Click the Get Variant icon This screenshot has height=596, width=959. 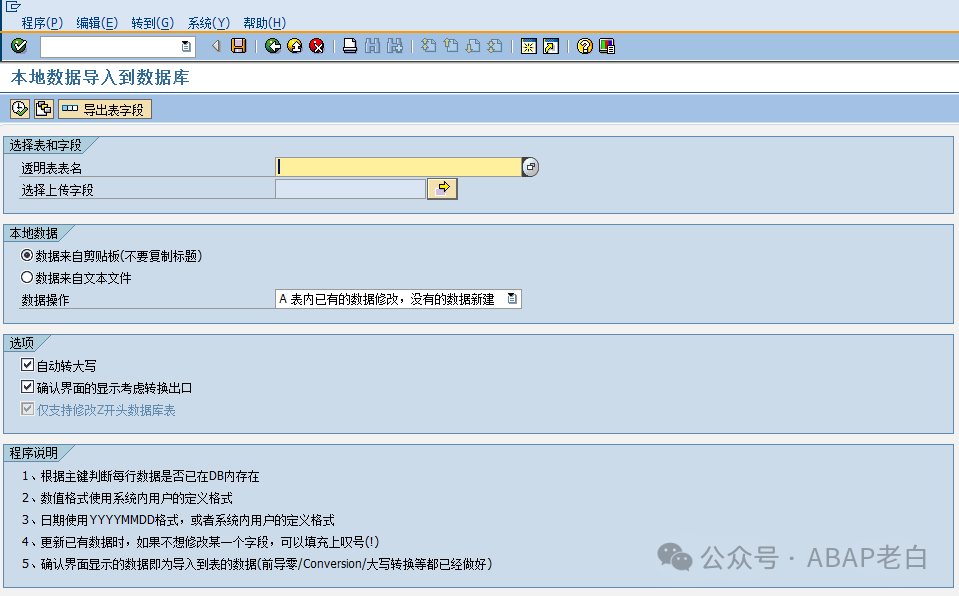[x=43, y=109]
